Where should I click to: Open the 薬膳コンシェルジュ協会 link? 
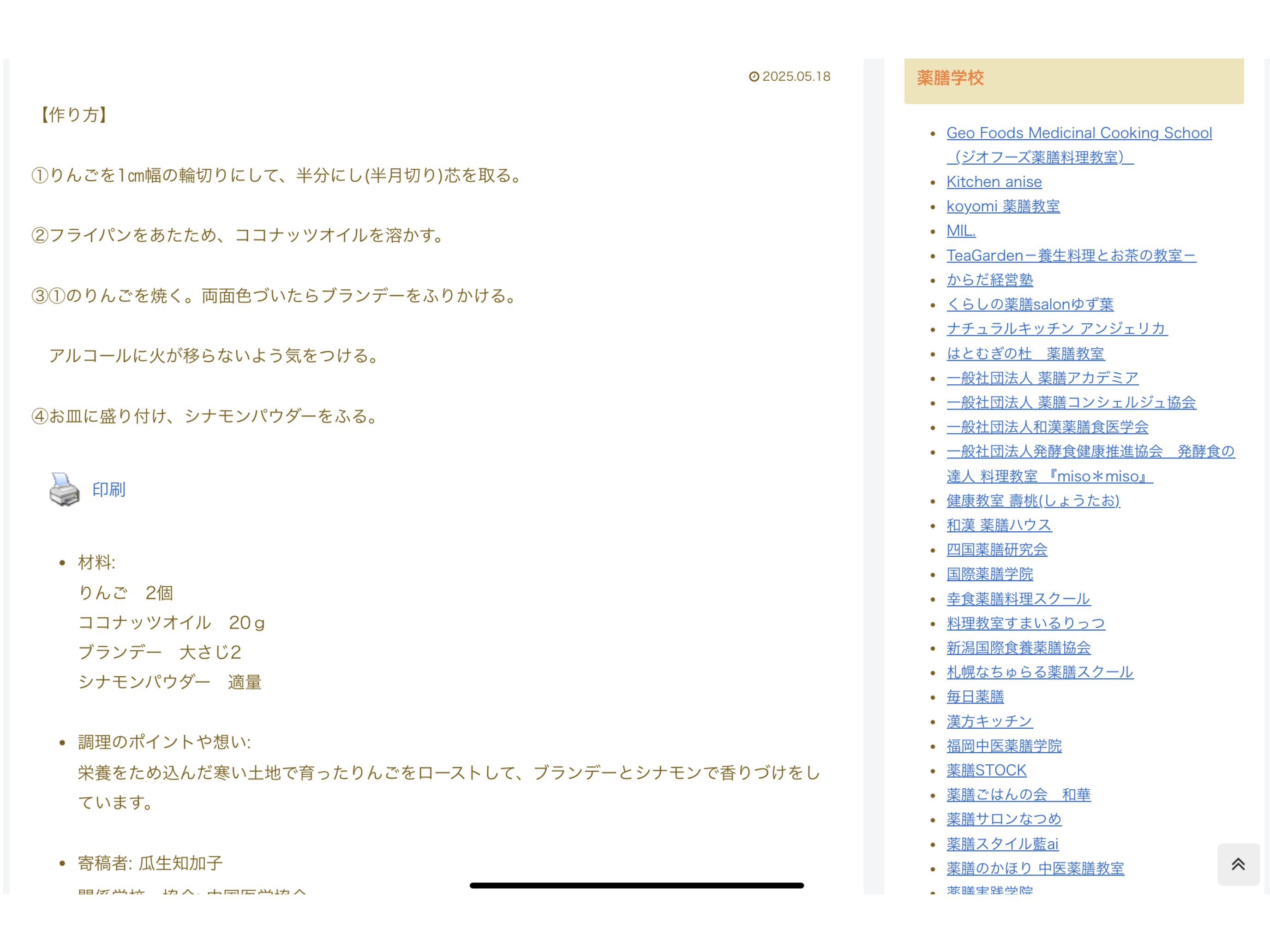pyautogui.click(x=1071, y=402)
